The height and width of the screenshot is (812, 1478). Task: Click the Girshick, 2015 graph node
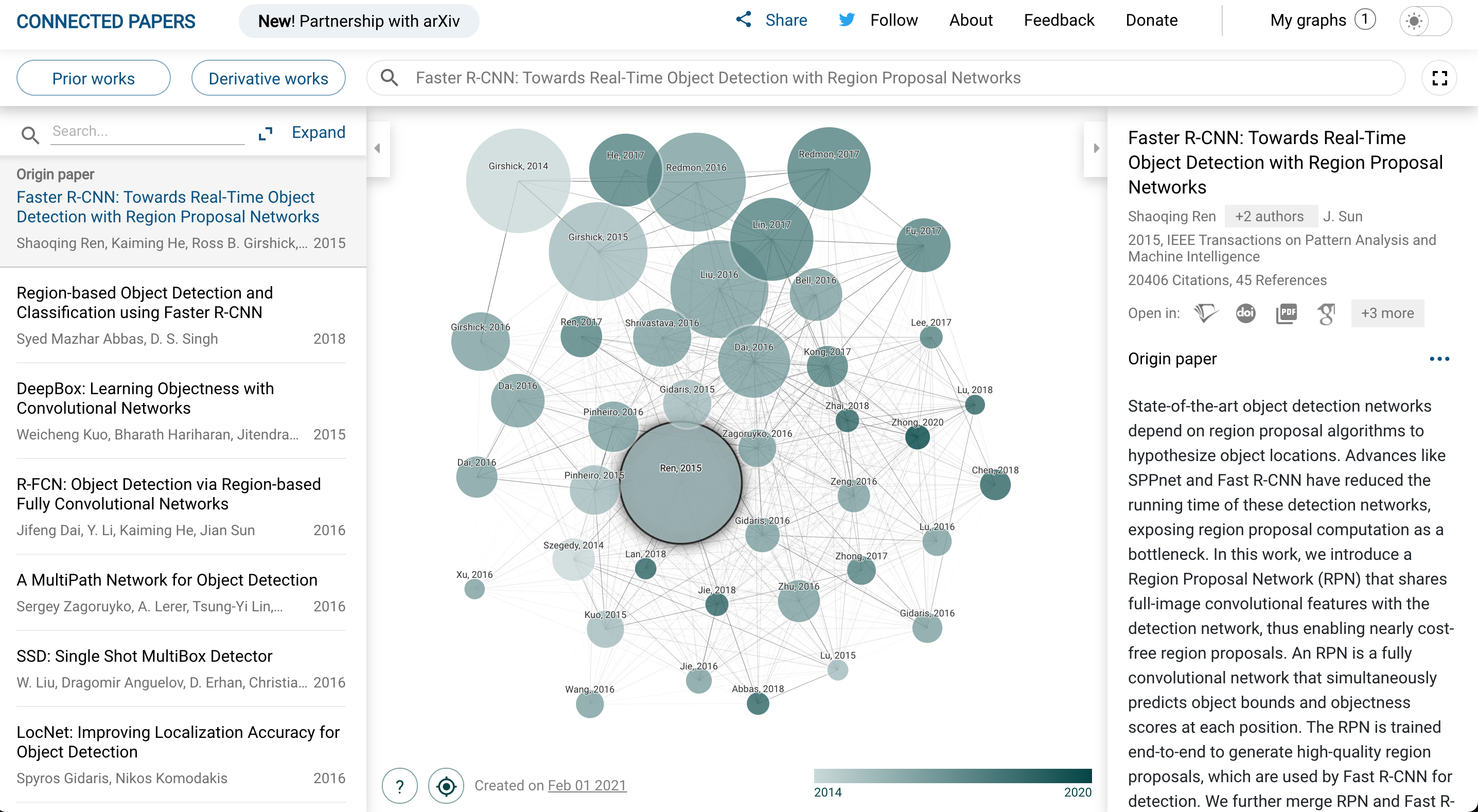pos(598,251)
